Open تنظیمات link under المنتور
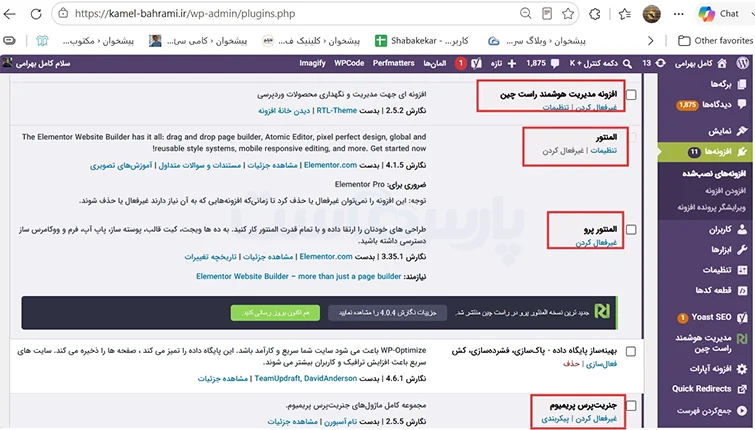The width and height of the screenshot is (755, 430). pyautogui.click(x=604, y=151)
